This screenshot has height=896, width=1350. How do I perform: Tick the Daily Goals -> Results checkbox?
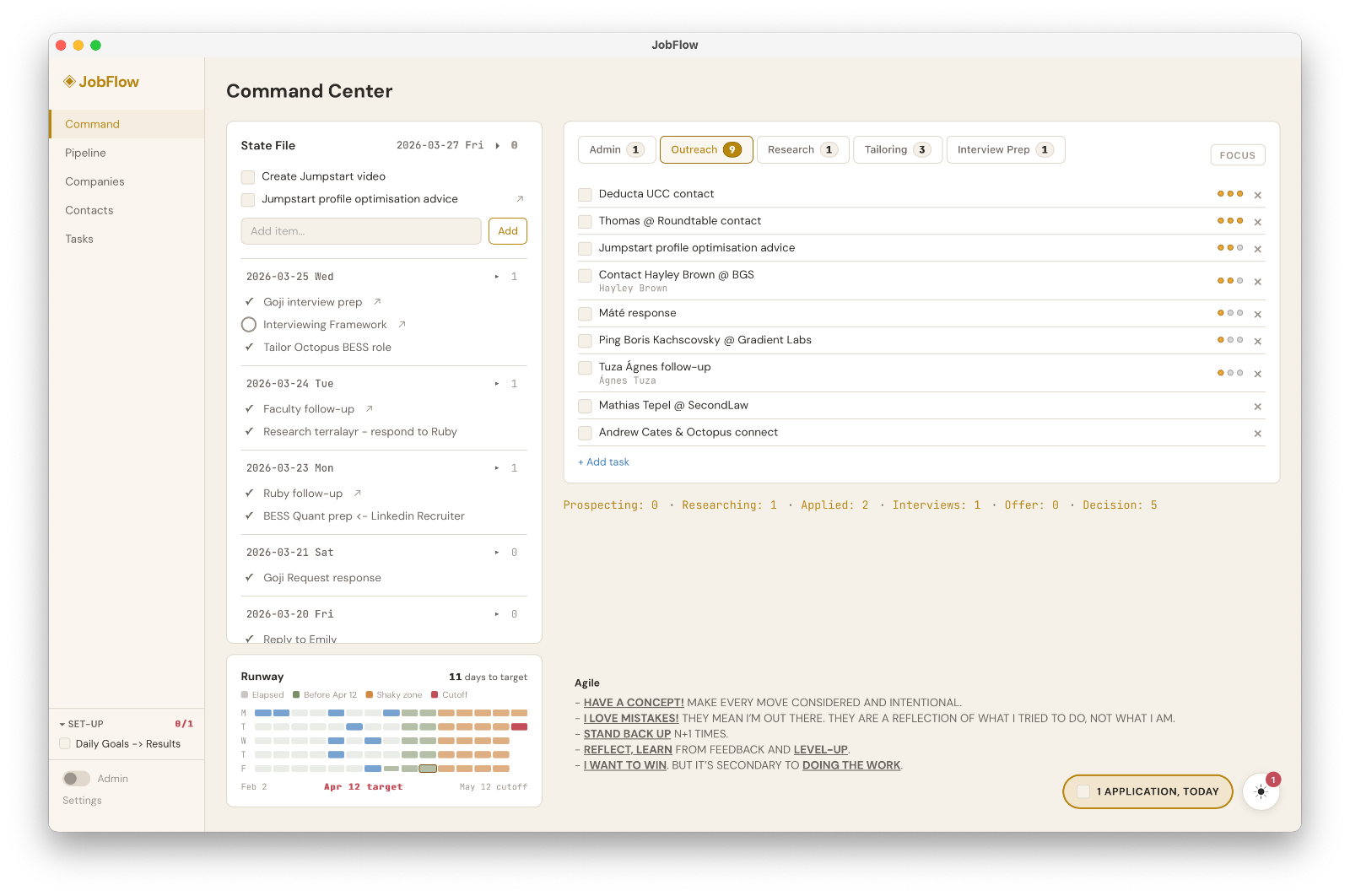pyautogui.click(x=65, y=744)
